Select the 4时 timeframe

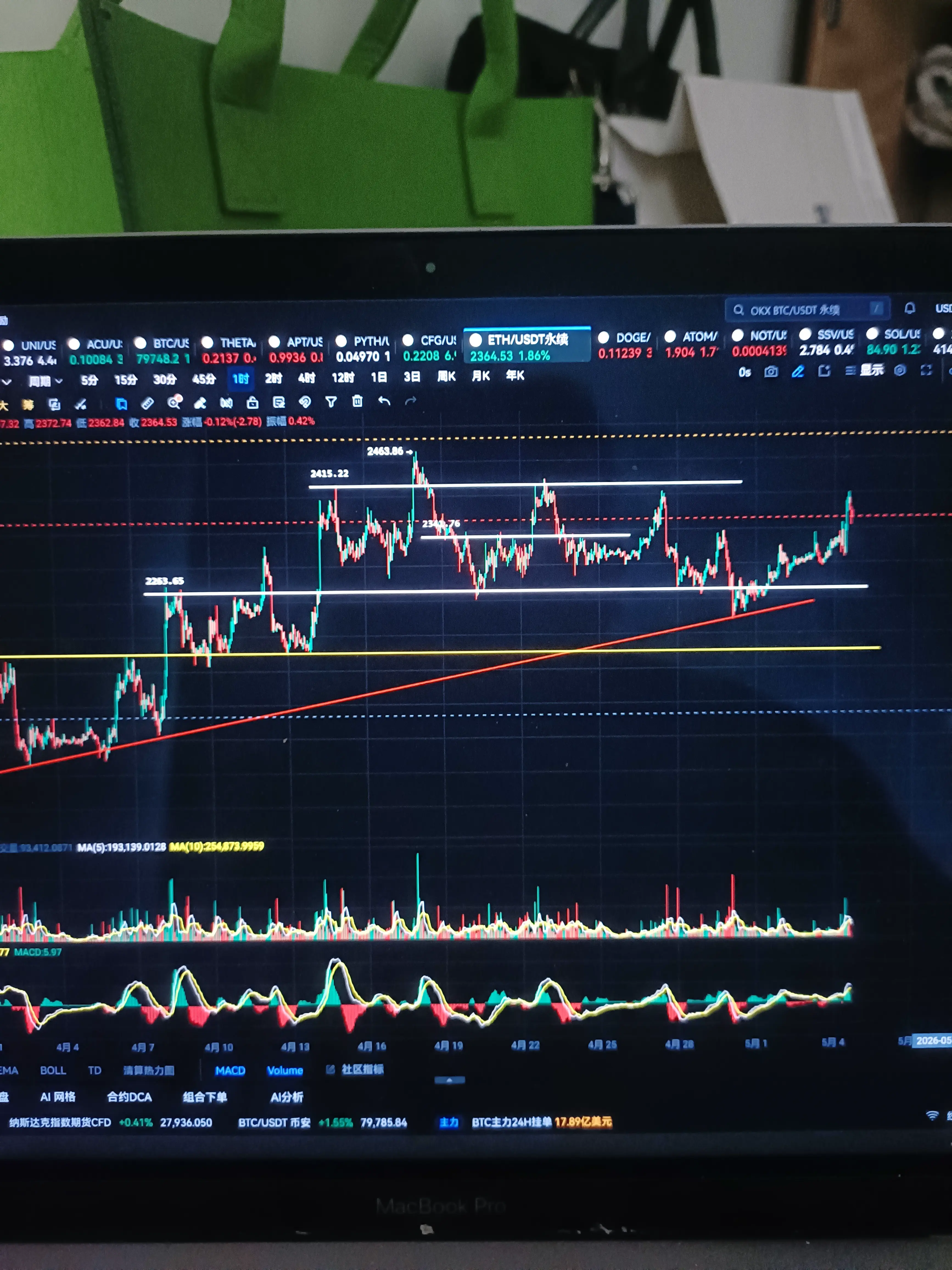(x=306, y=378)
